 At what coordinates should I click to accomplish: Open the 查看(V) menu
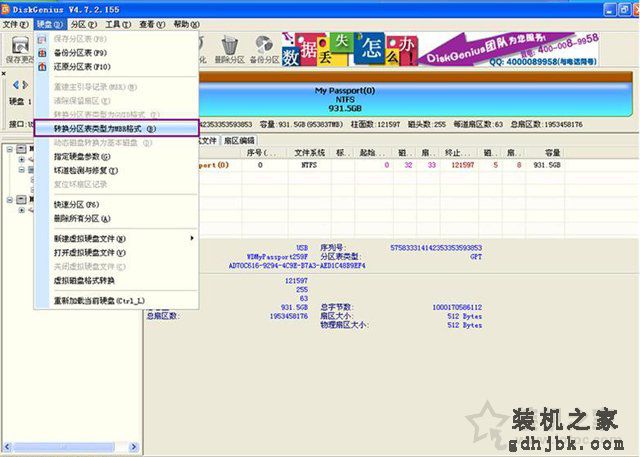pyautogui.click(x=152, y=24)
